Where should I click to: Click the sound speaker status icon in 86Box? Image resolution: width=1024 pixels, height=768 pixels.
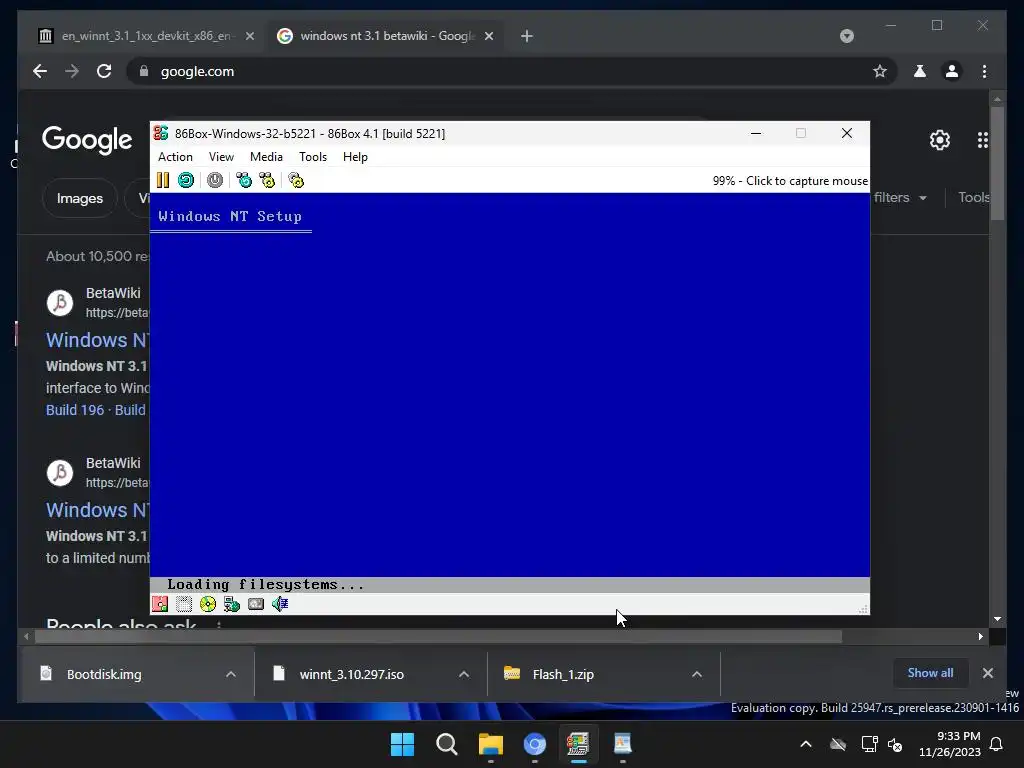280,604
